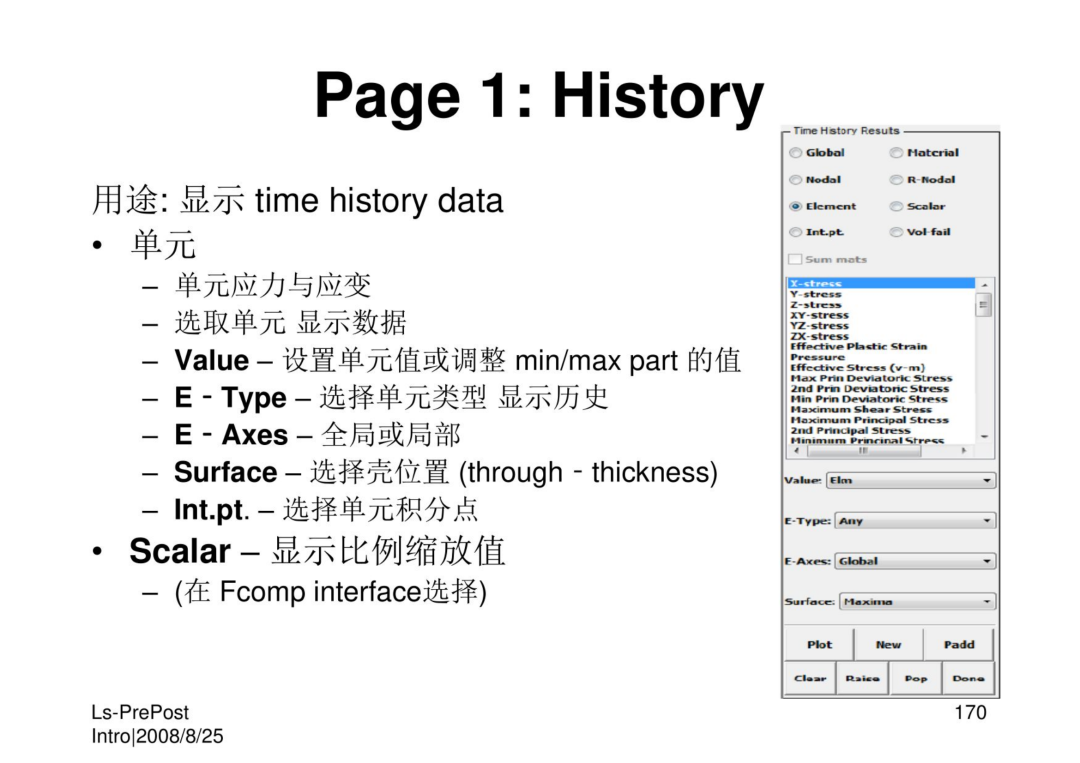The width and height of the screenshot is (1080, 763).
Task: Click the Done button
Action: 968,678
